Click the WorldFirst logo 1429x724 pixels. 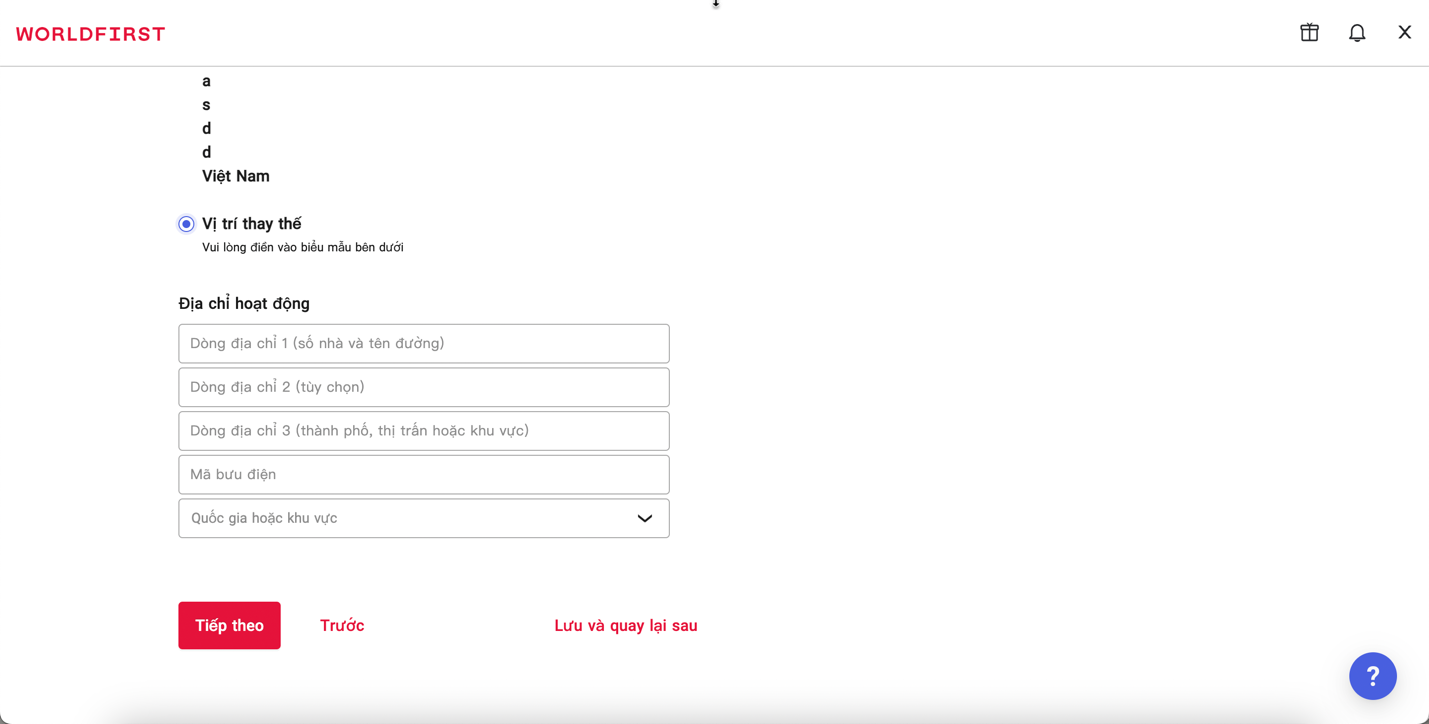[91, 34]
